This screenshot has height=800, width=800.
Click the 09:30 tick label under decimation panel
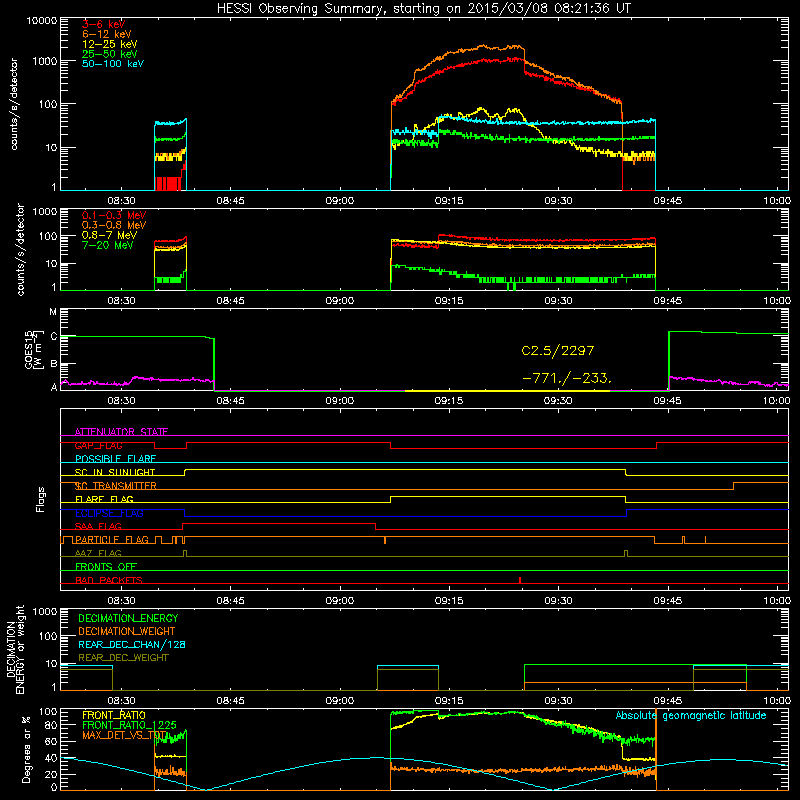pos(558,701)
